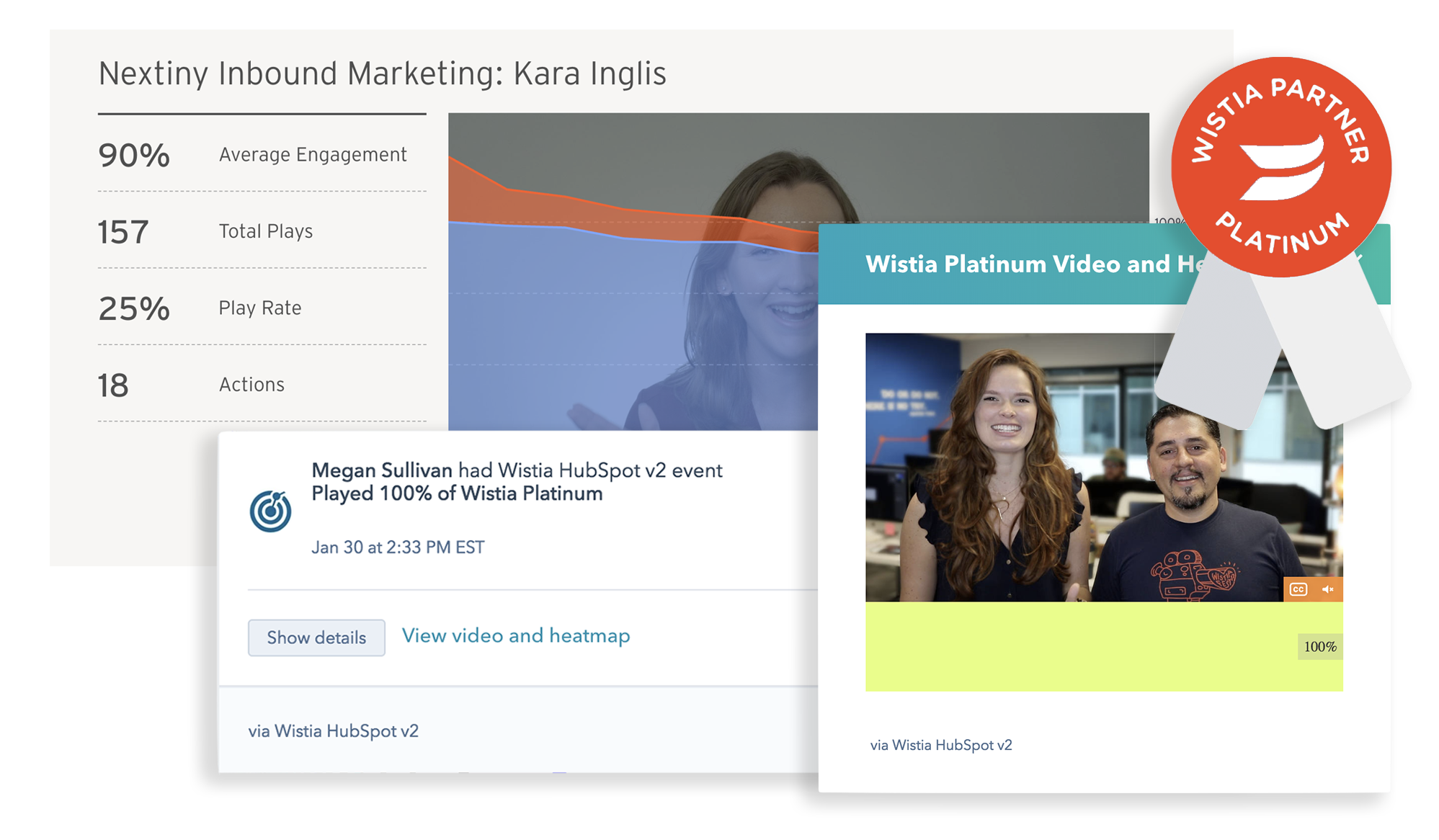Open video thumbnail with two presenters
Image resolution: width=1439 pixels, height=840 pixels.
(x=1104, y=467)
